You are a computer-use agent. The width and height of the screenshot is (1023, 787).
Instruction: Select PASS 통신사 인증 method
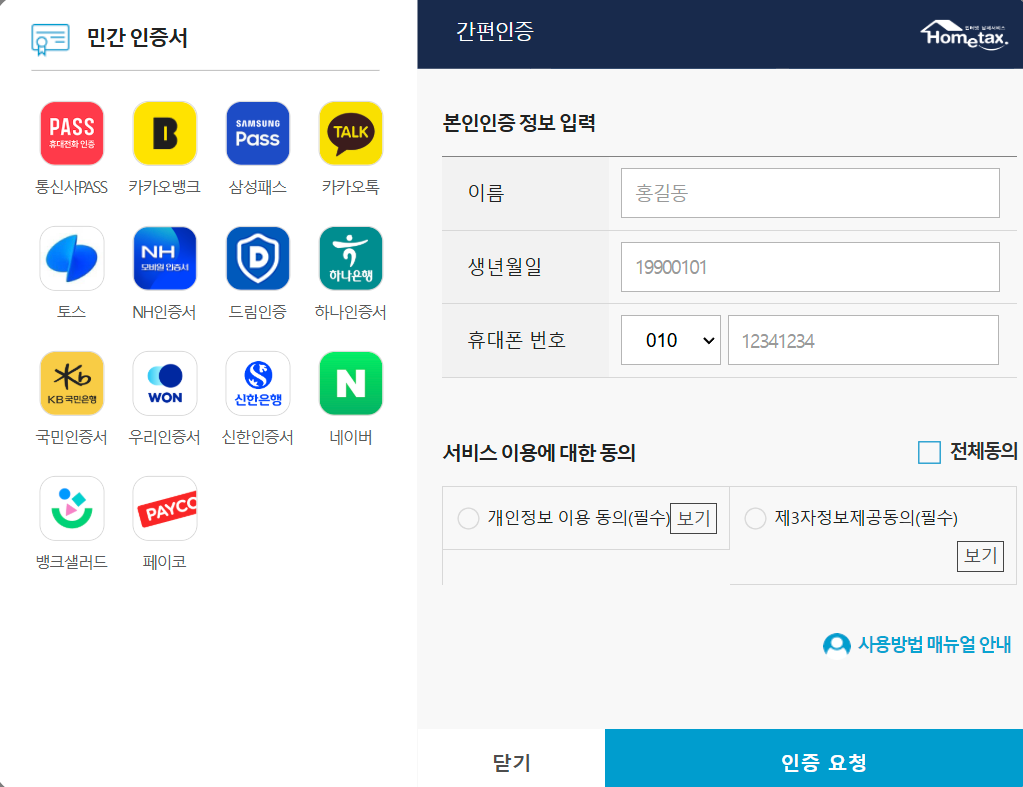[71, 132]
